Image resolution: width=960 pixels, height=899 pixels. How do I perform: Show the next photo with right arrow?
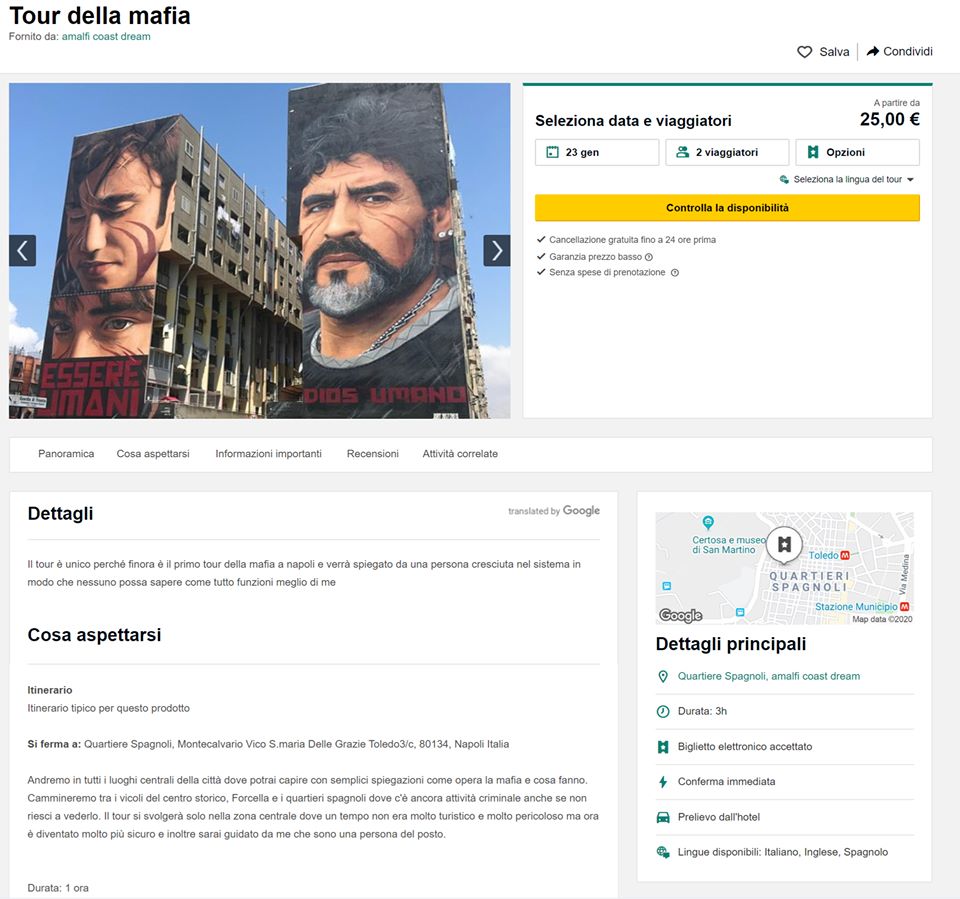click(497, 251)
